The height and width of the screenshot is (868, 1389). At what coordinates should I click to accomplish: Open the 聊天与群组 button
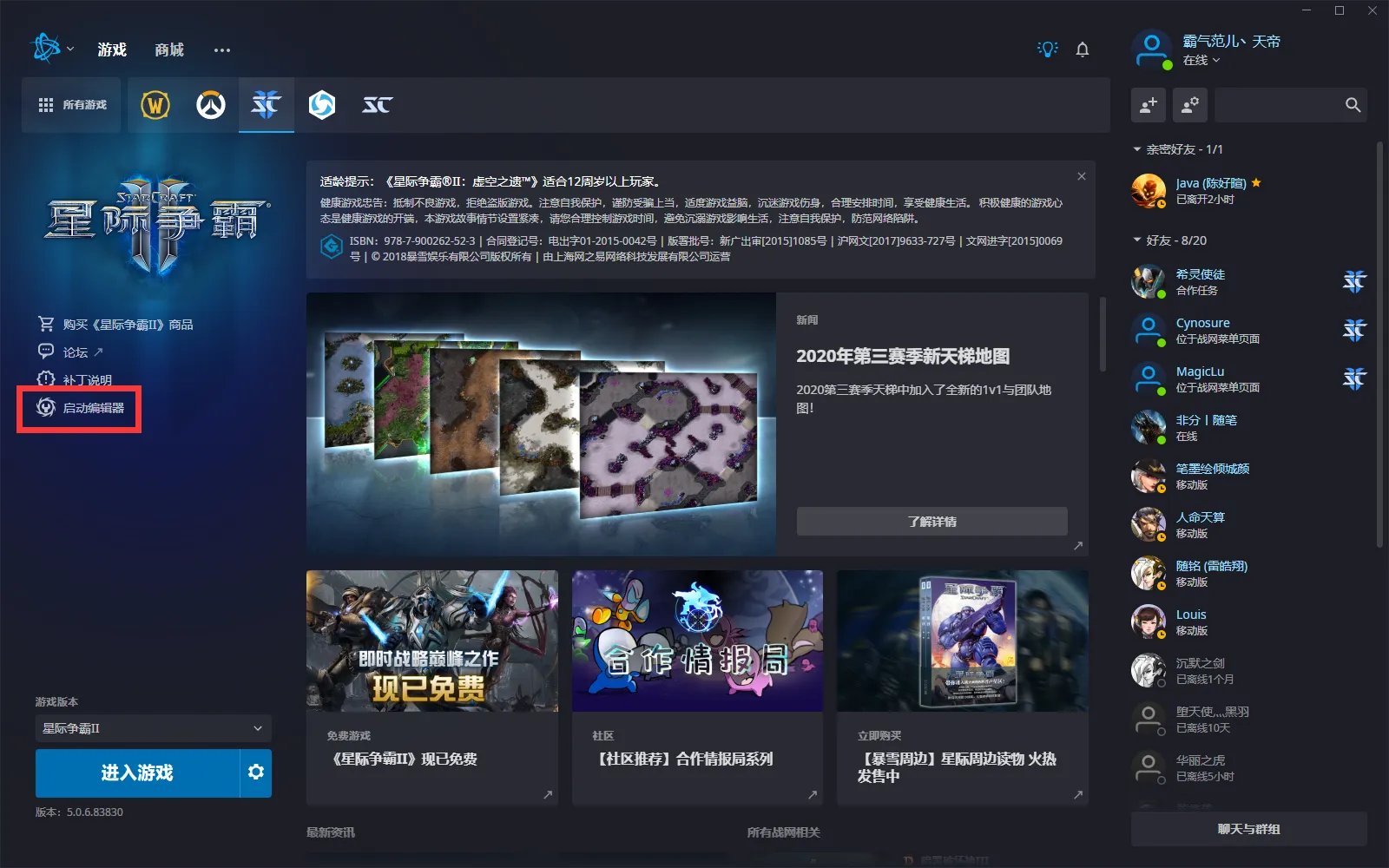1248,829
